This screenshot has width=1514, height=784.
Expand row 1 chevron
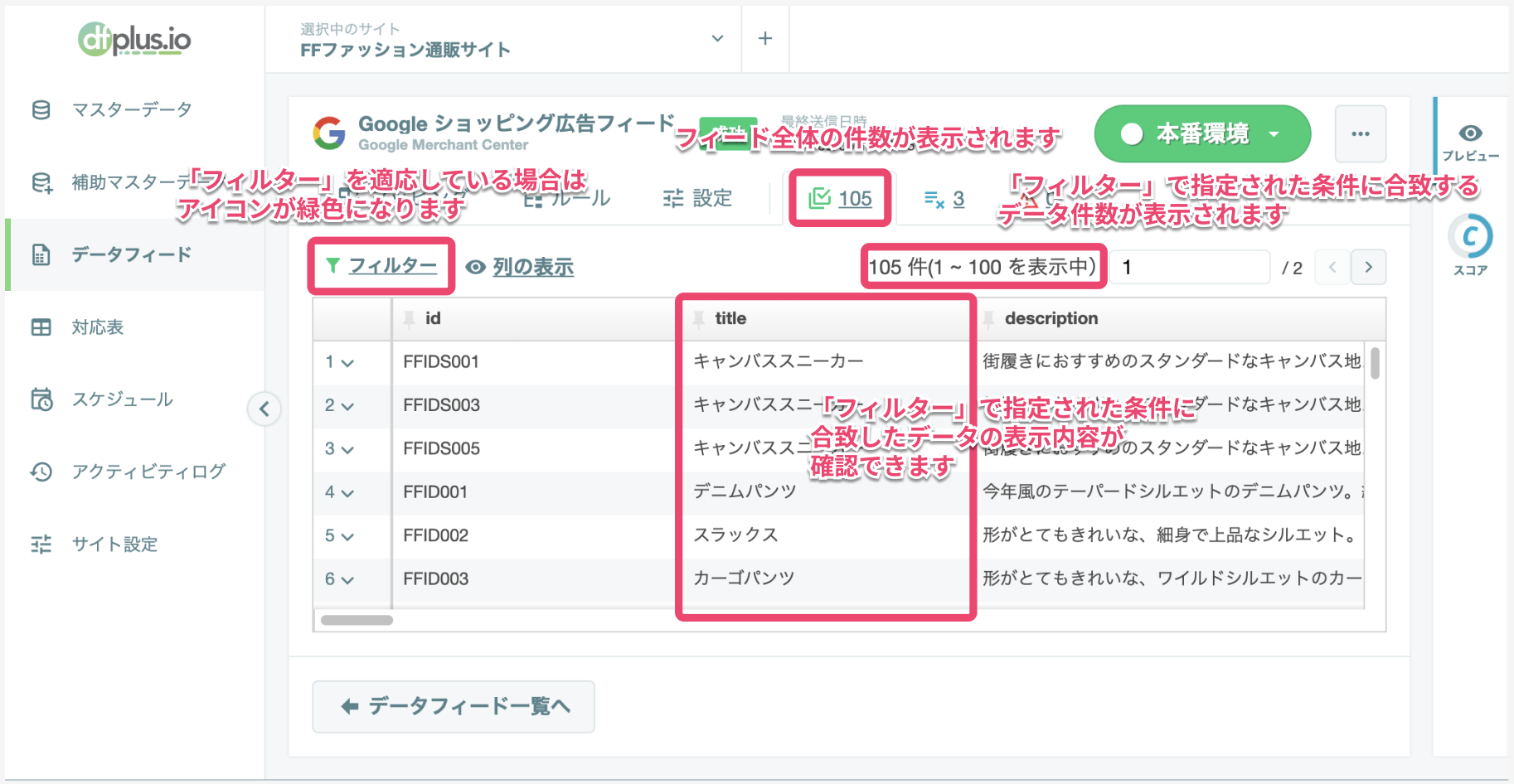point(347,363)
